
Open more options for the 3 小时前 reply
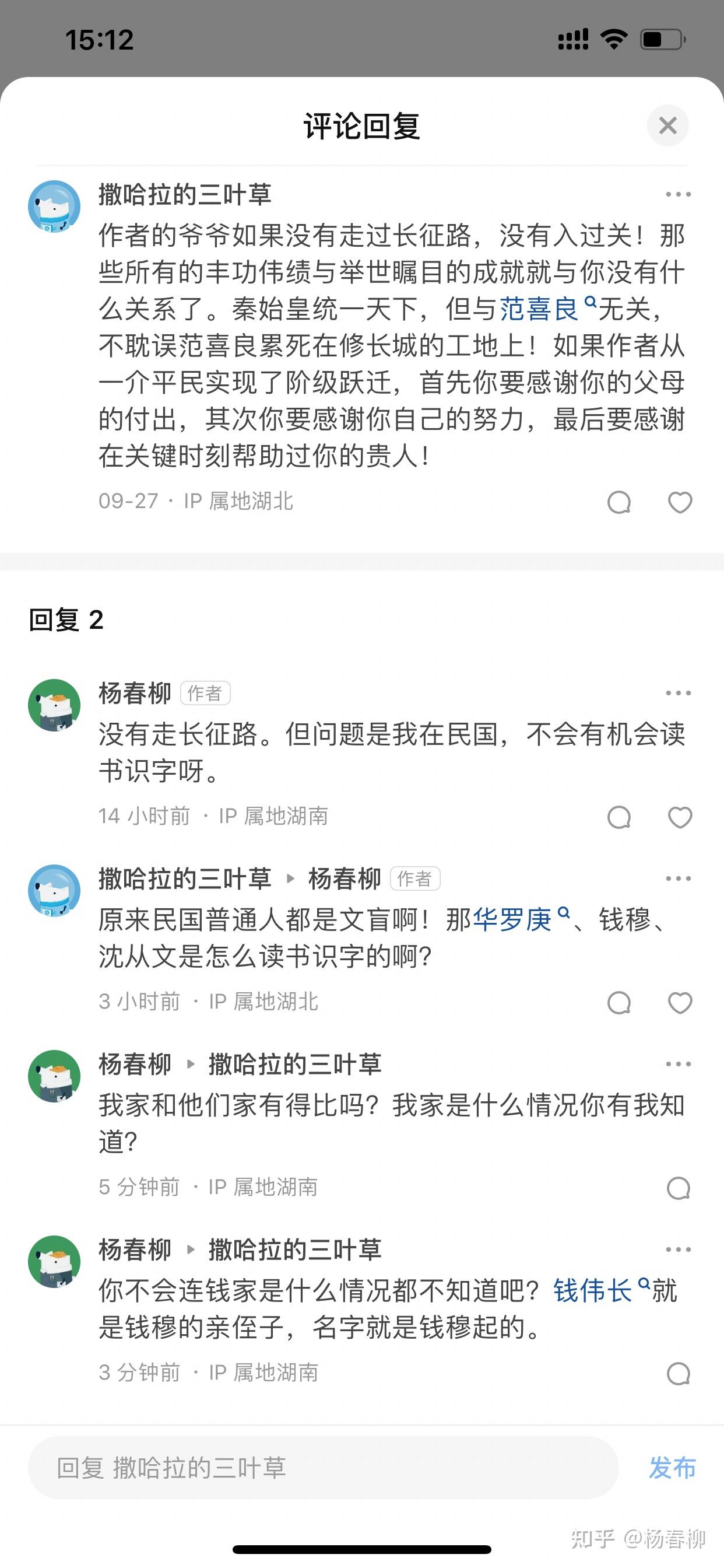click(678, 878)
